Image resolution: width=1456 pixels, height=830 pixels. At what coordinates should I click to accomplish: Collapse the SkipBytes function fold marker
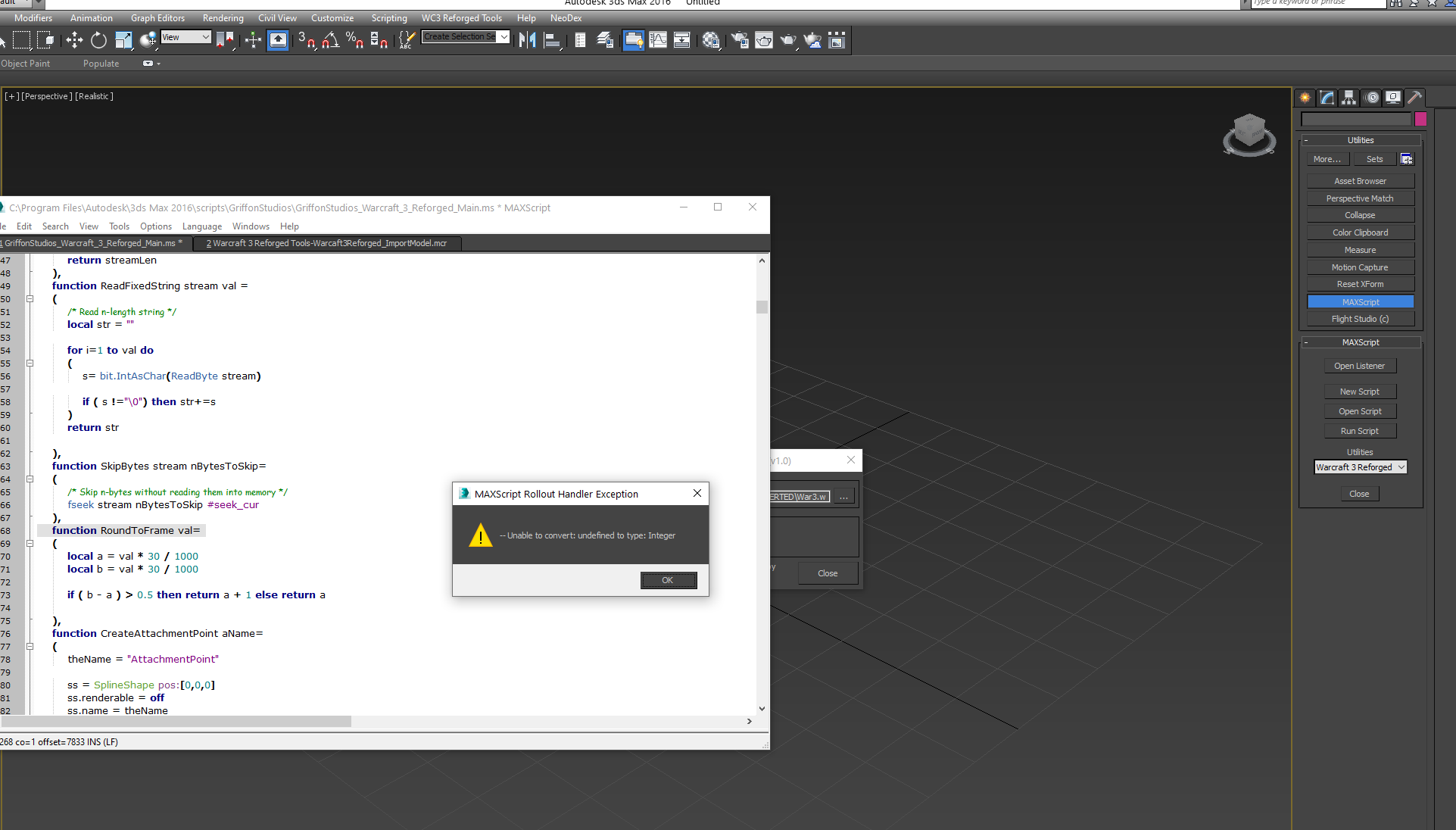pyautogui.click(x=30, y=479)
